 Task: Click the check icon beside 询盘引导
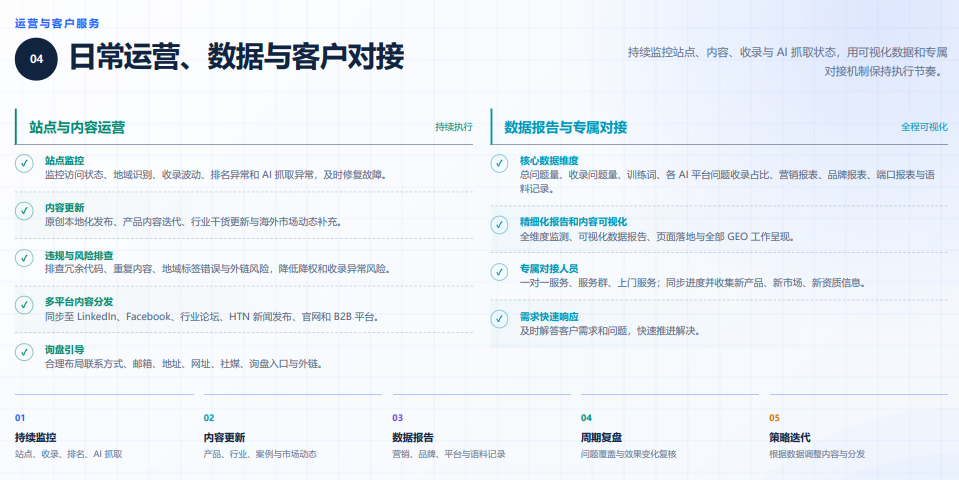point(24,352)
